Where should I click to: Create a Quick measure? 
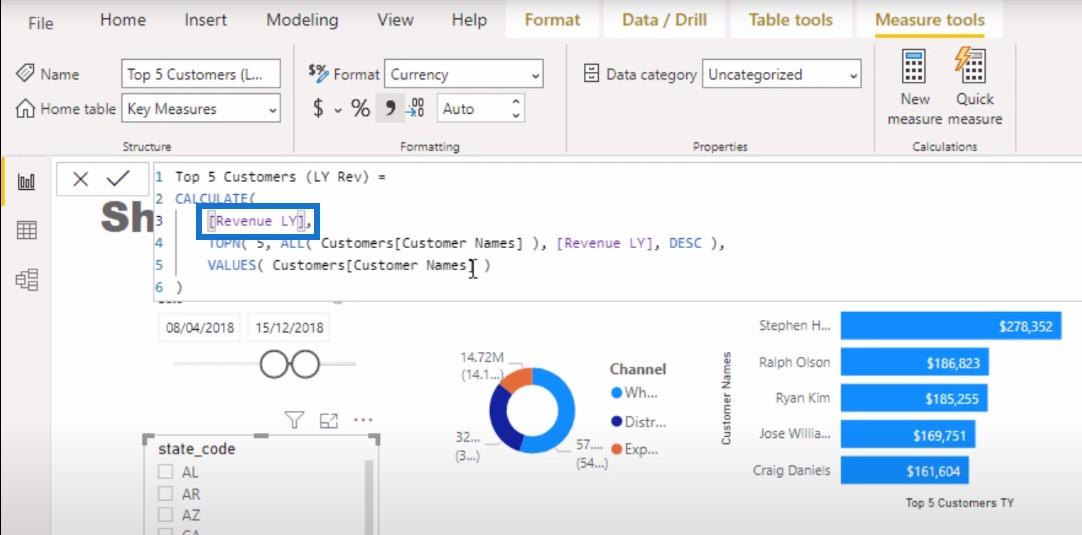(974, 87)
